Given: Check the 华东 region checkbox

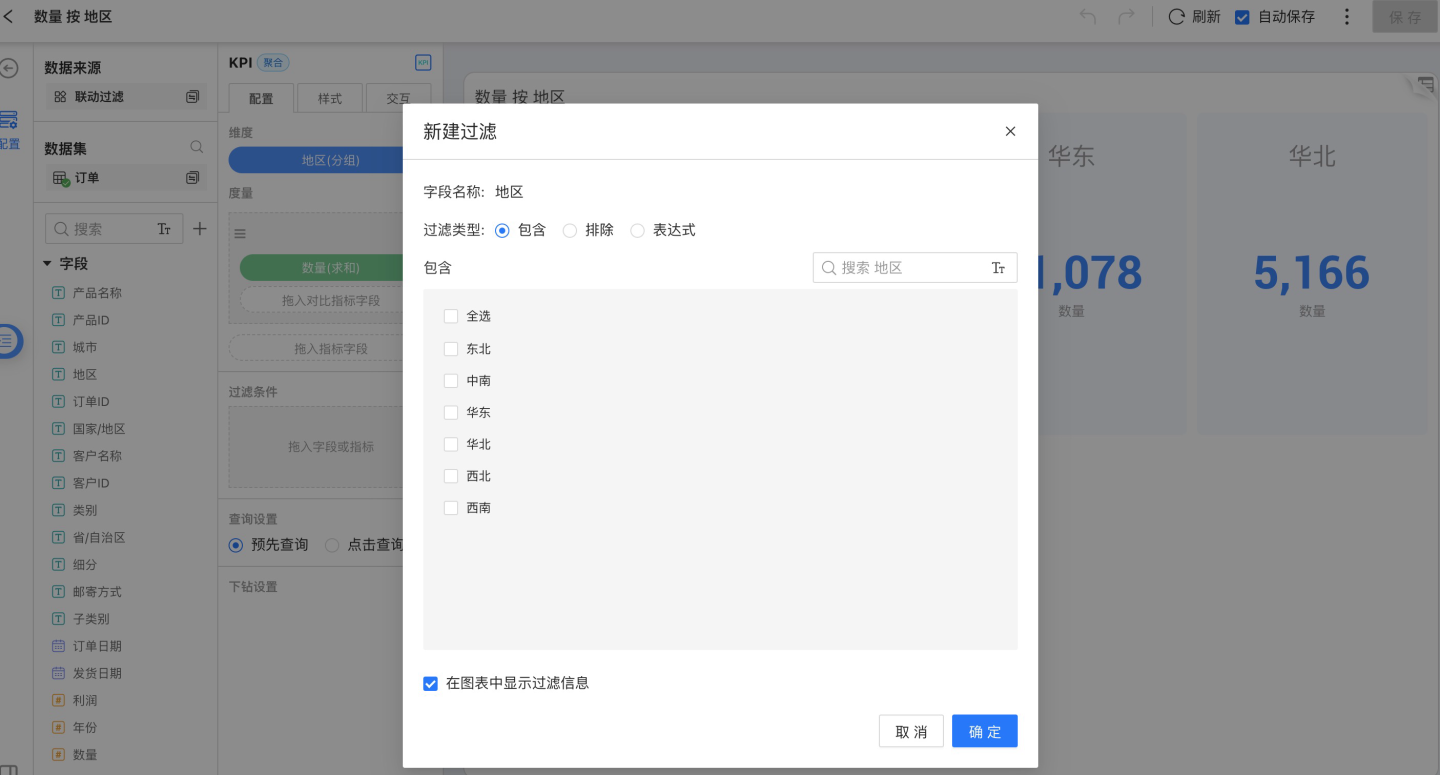Looking at the screenshot, I should click(x=451, y=412).
